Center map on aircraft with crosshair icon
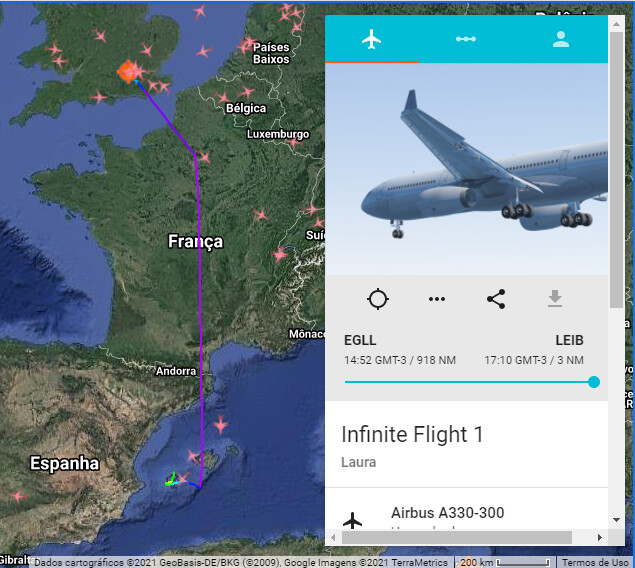Screen dimensions: 635x568 [378, 299]
